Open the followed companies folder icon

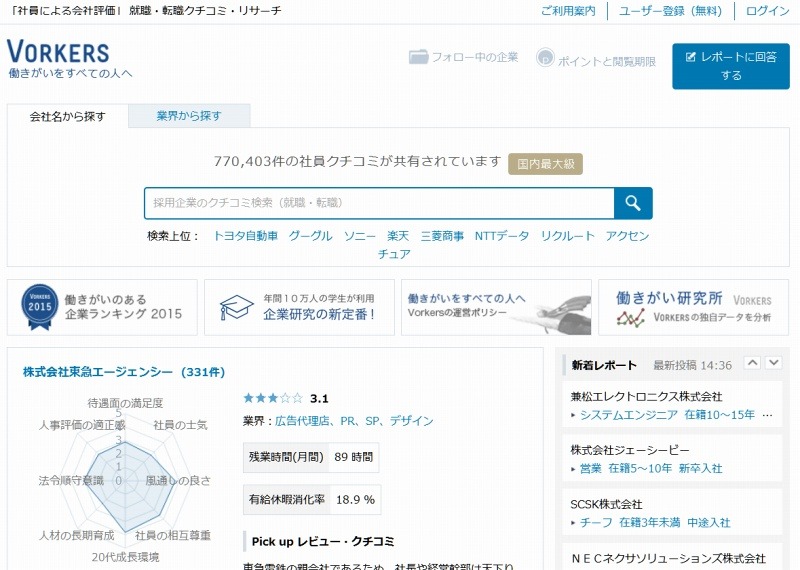click(418, 57)
